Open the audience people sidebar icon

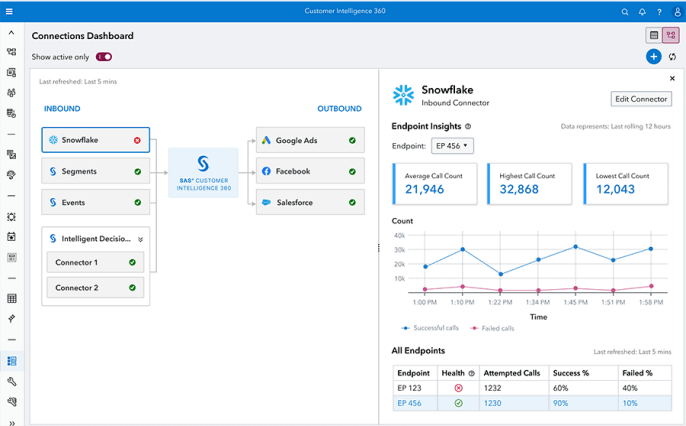coord(12,92)
